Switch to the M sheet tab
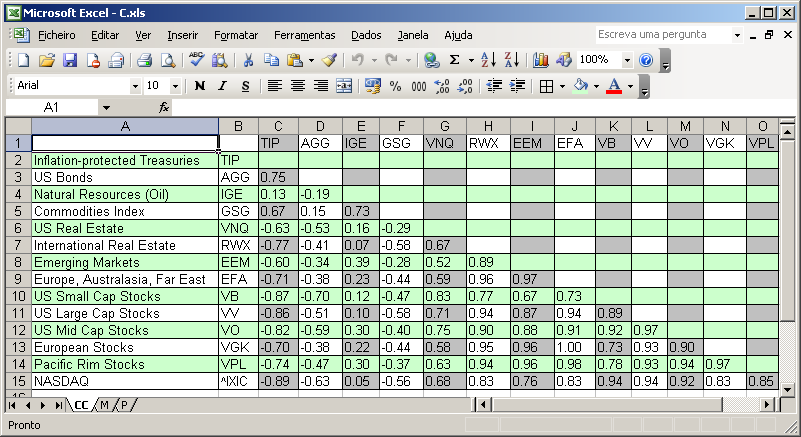 (x=104, y=405)
